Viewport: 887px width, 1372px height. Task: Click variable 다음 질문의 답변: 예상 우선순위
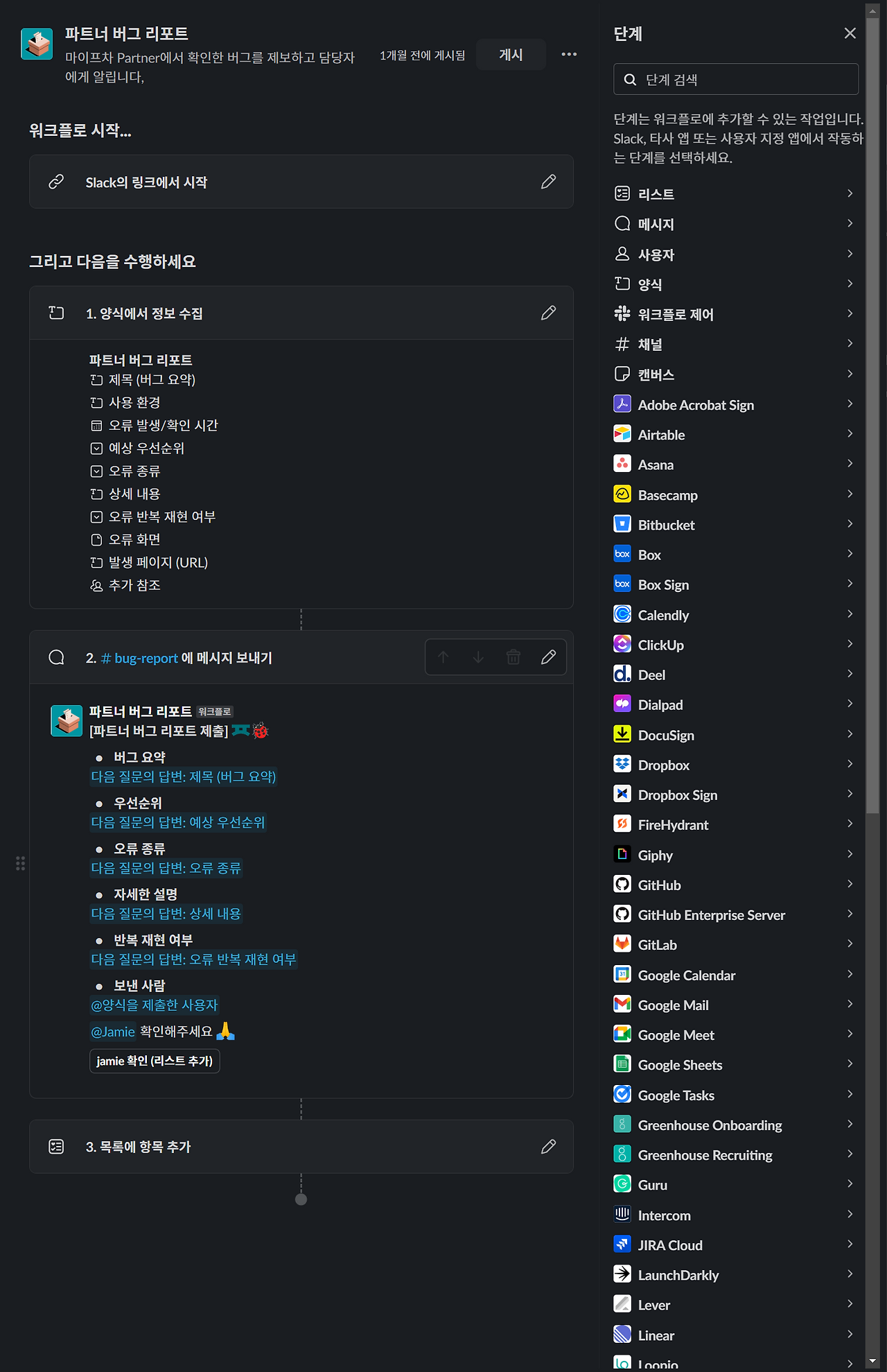coord(178,822)
